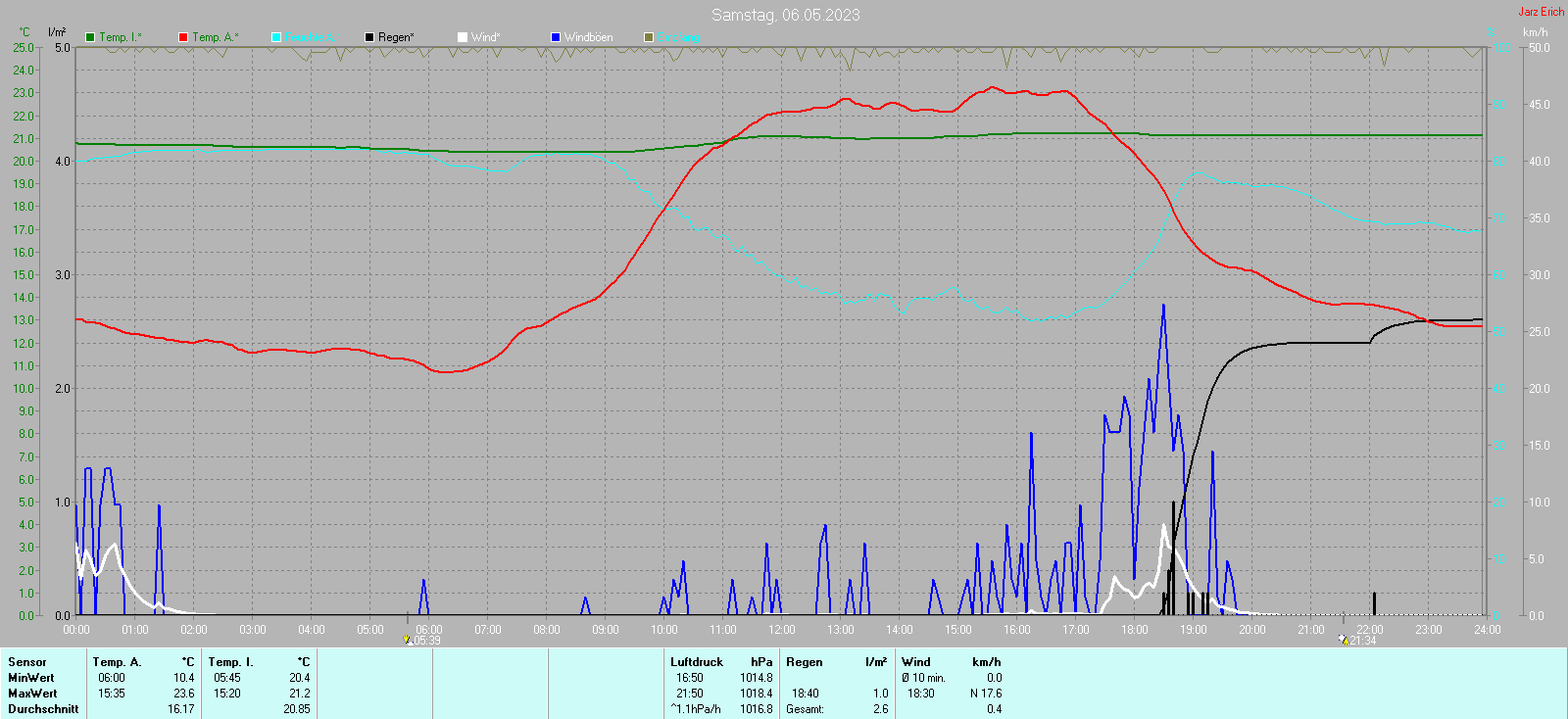Click the red Temp. A. legend swatch

click(x=183, y=37)
